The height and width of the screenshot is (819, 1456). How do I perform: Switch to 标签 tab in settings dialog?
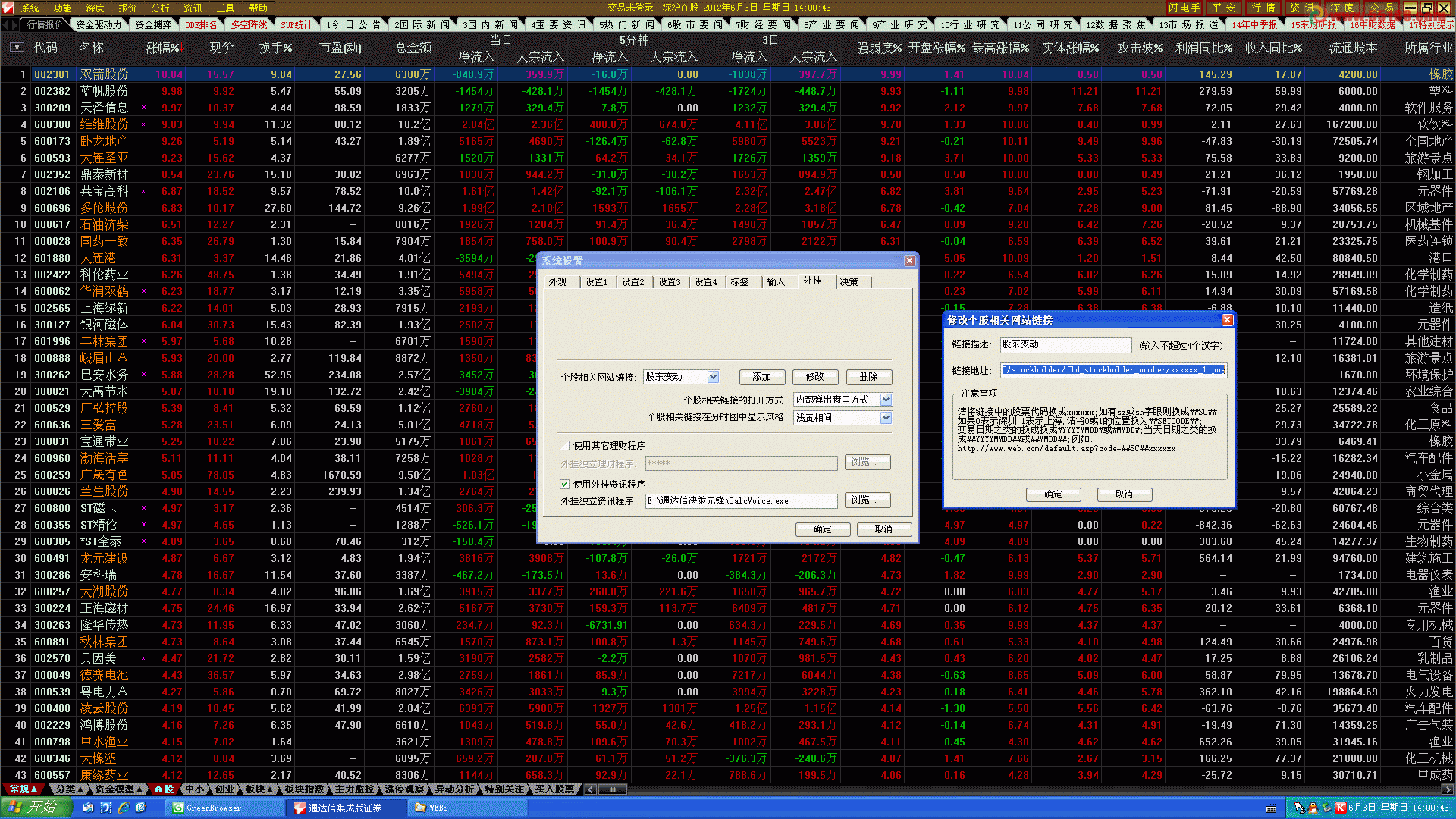tap(739, 282)
